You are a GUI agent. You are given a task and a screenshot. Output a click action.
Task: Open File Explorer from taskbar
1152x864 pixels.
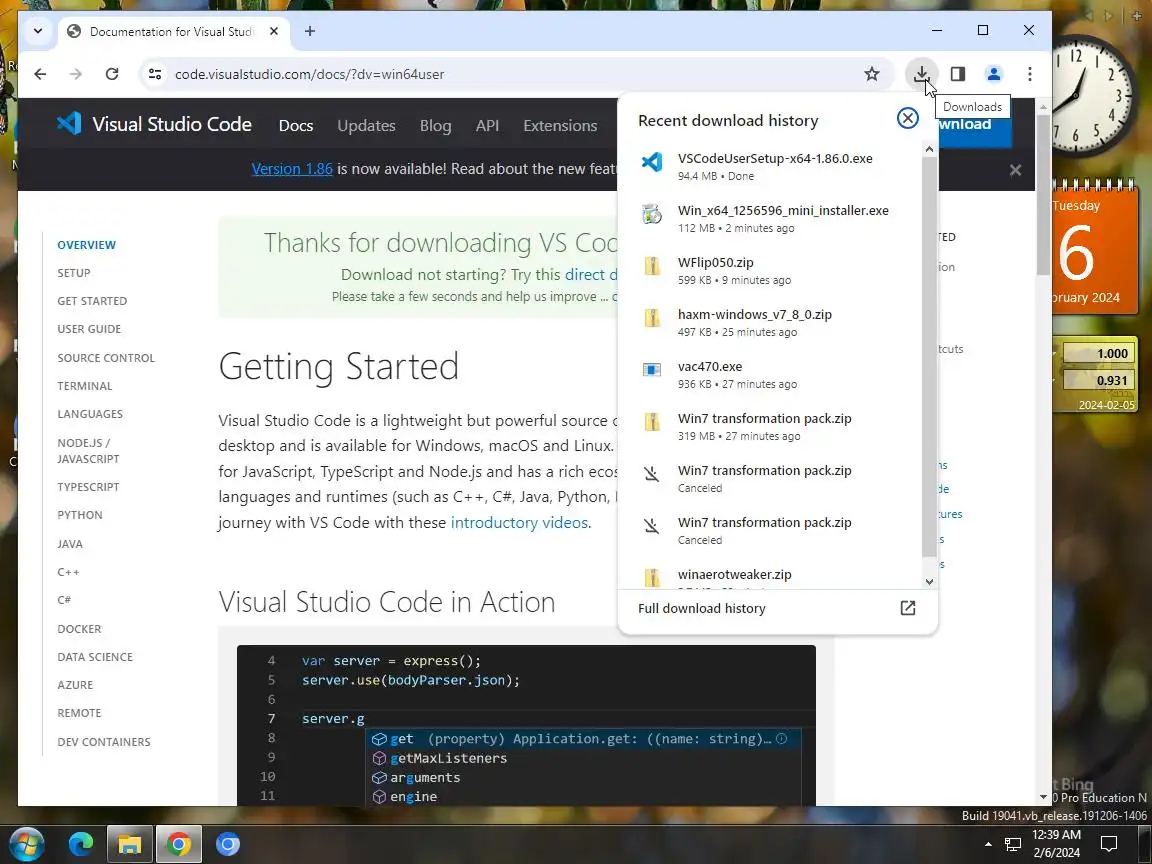click(x=129, y=845)
